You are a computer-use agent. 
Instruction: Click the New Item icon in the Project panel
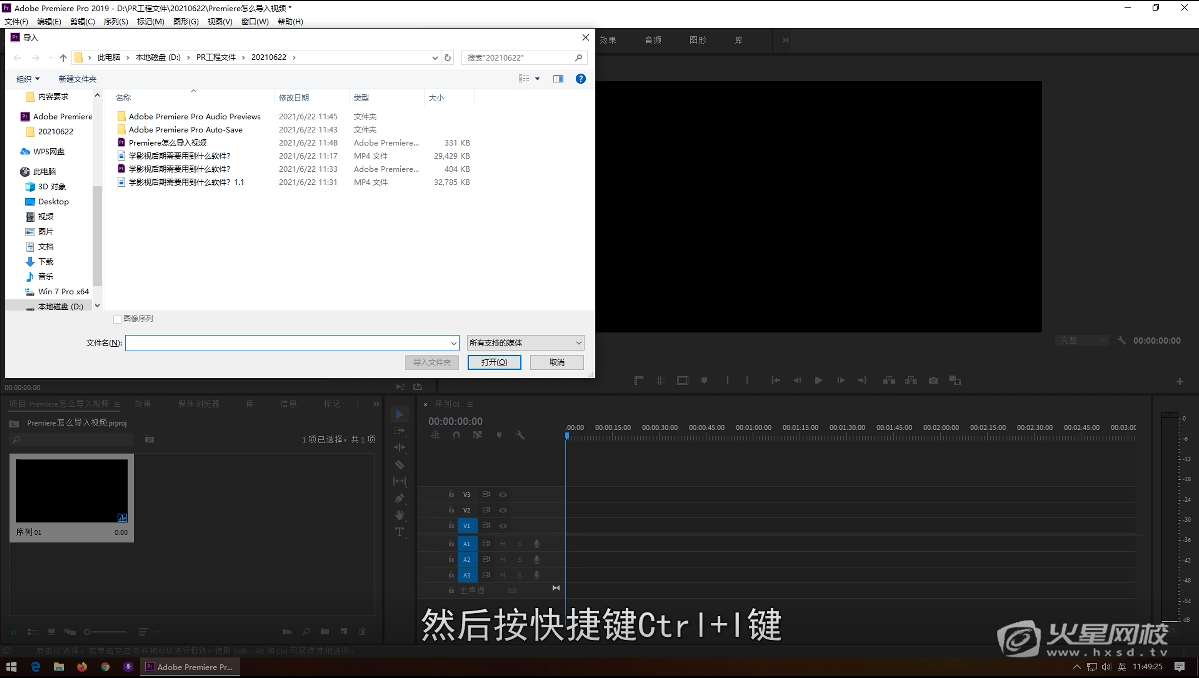coord(343,632)
